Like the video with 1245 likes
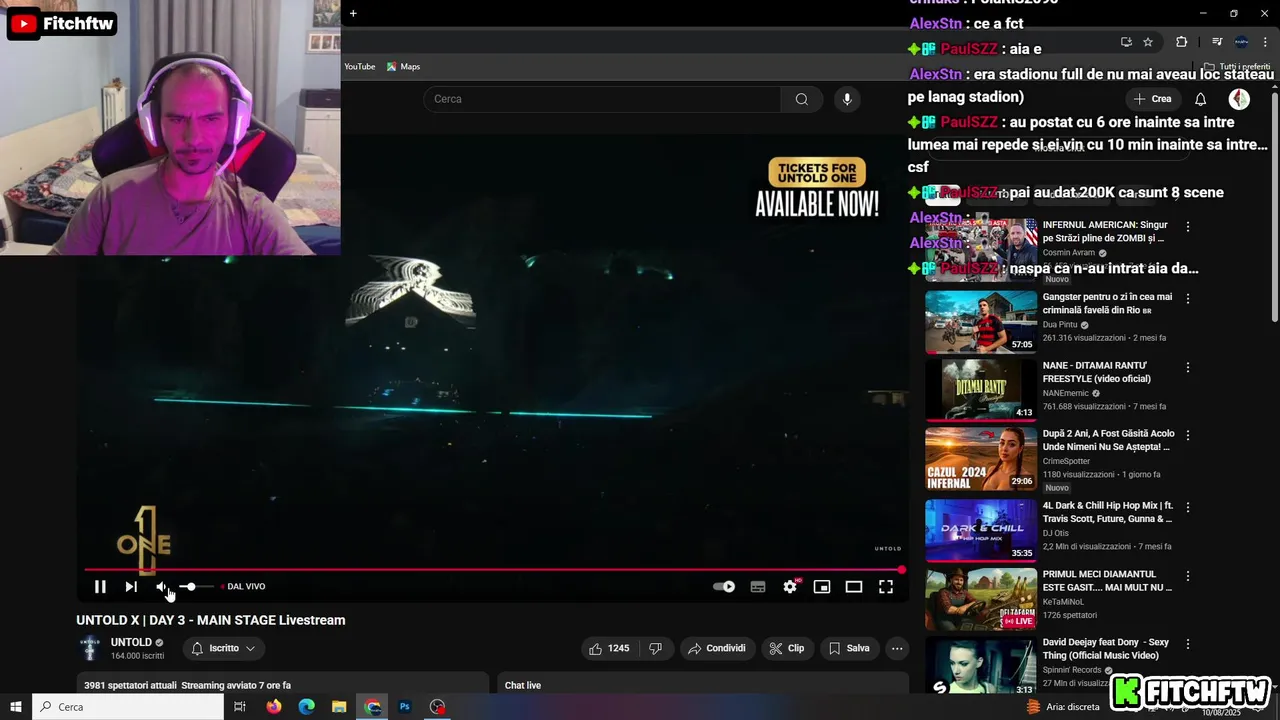Viewport: 1280px width, 720px height. [x=609, y=648]
